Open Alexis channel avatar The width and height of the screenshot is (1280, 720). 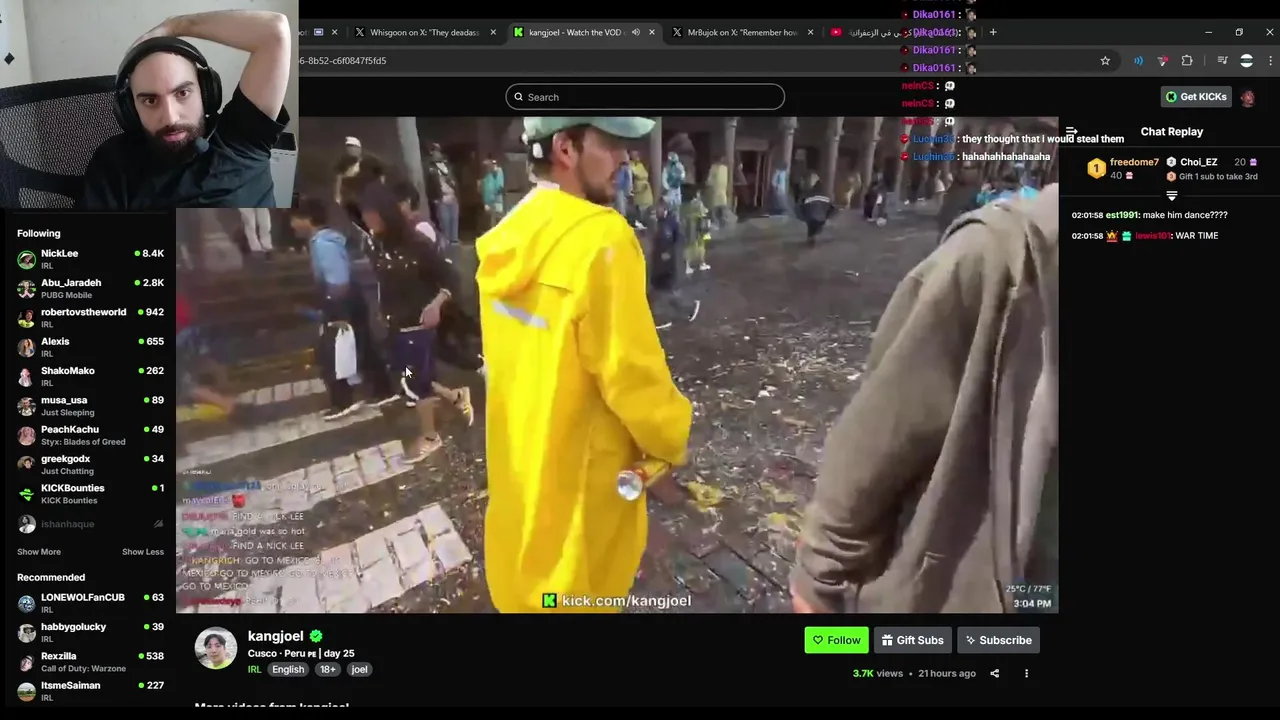point(27,348)
